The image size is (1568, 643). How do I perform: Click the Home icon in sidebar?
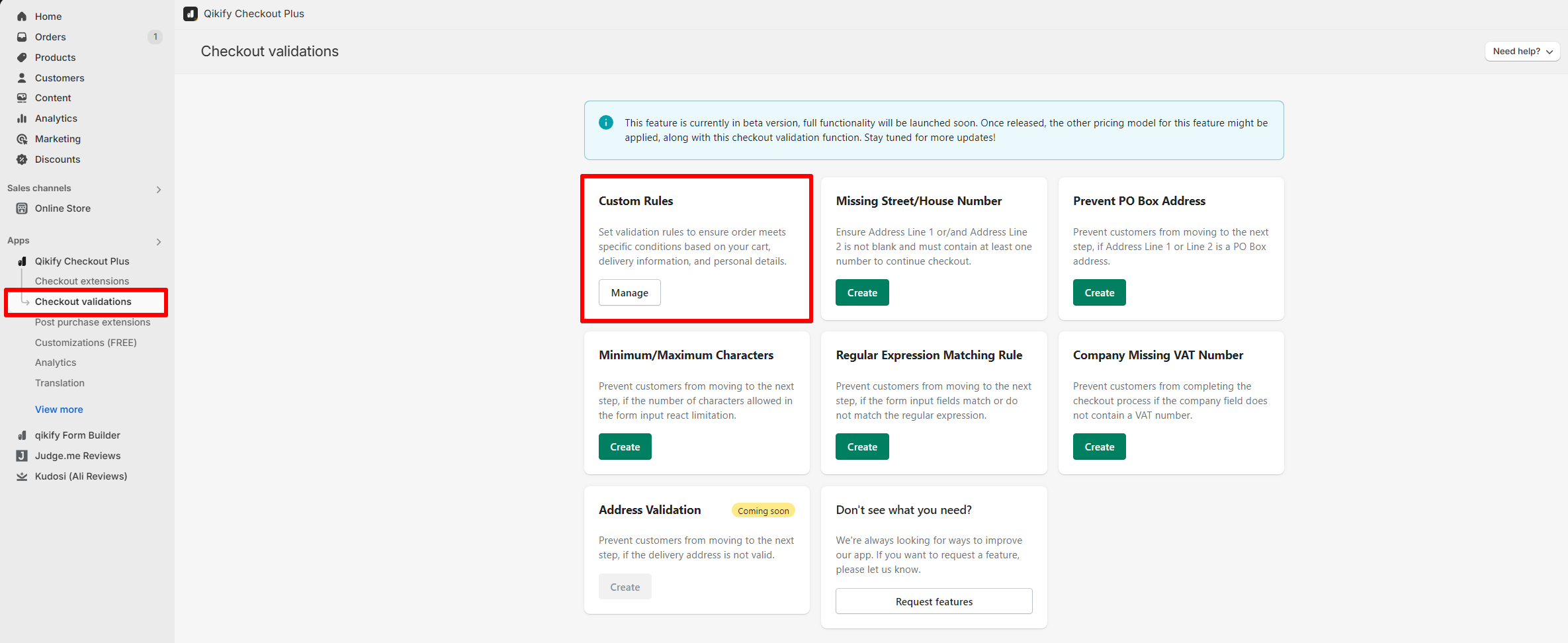pyautogui.click(x=22, y=17)
